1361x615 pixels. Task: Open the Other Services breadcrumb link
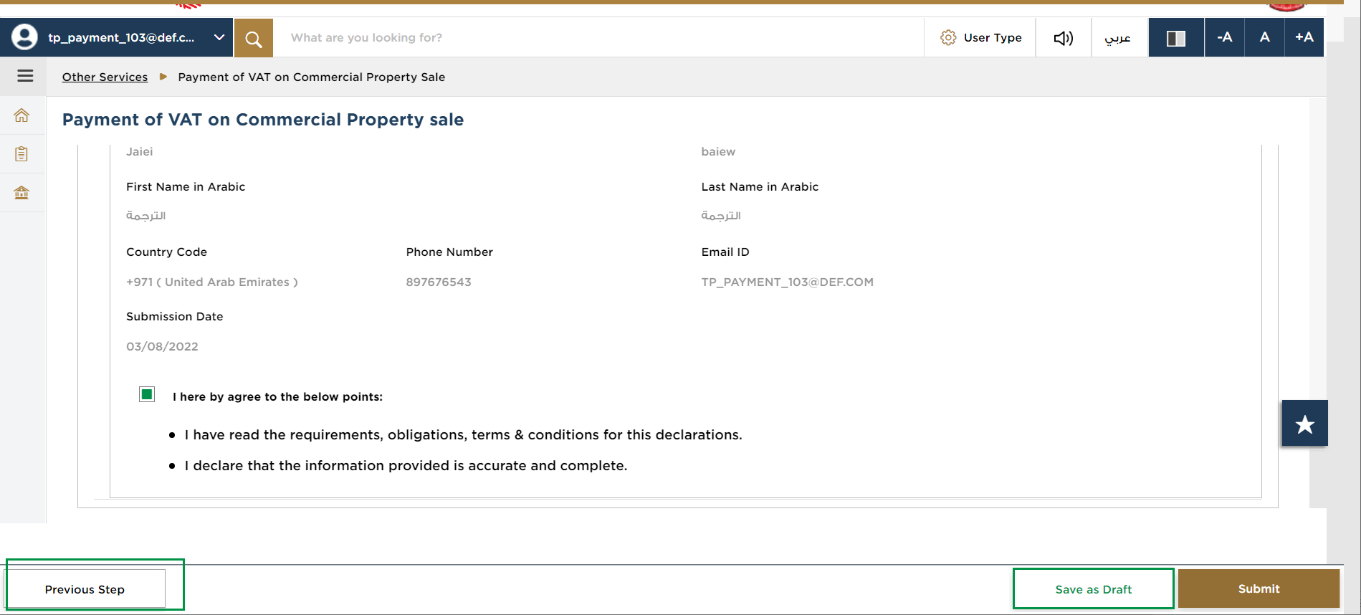pos(105,77)
